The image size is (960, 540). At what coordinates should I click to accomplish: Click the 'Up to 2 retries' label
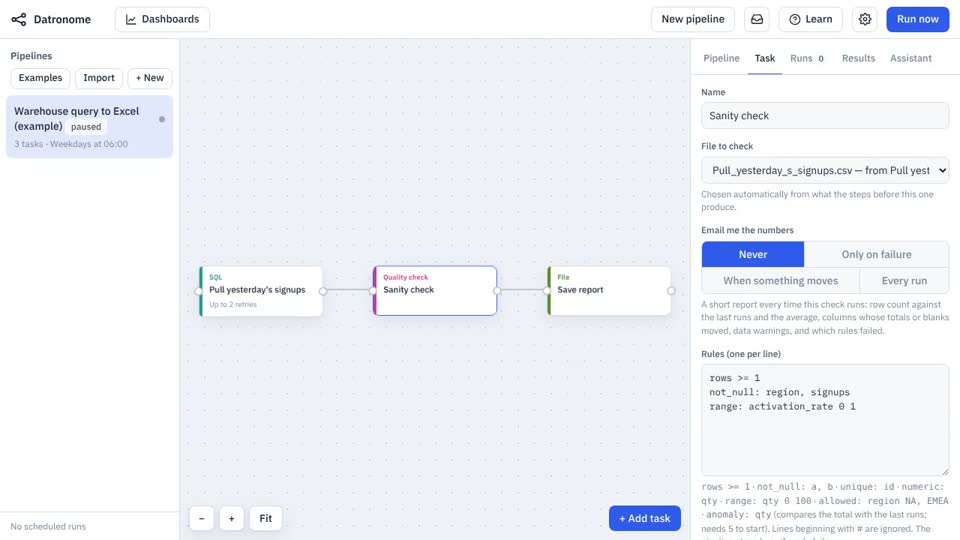[x=233, y=304]
